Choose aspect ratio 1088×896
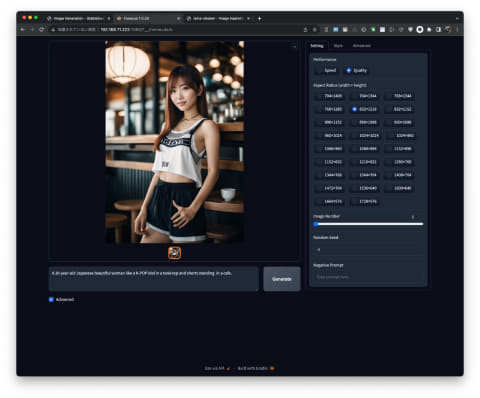This screenshot has height=398, width=480. [364, 149]
